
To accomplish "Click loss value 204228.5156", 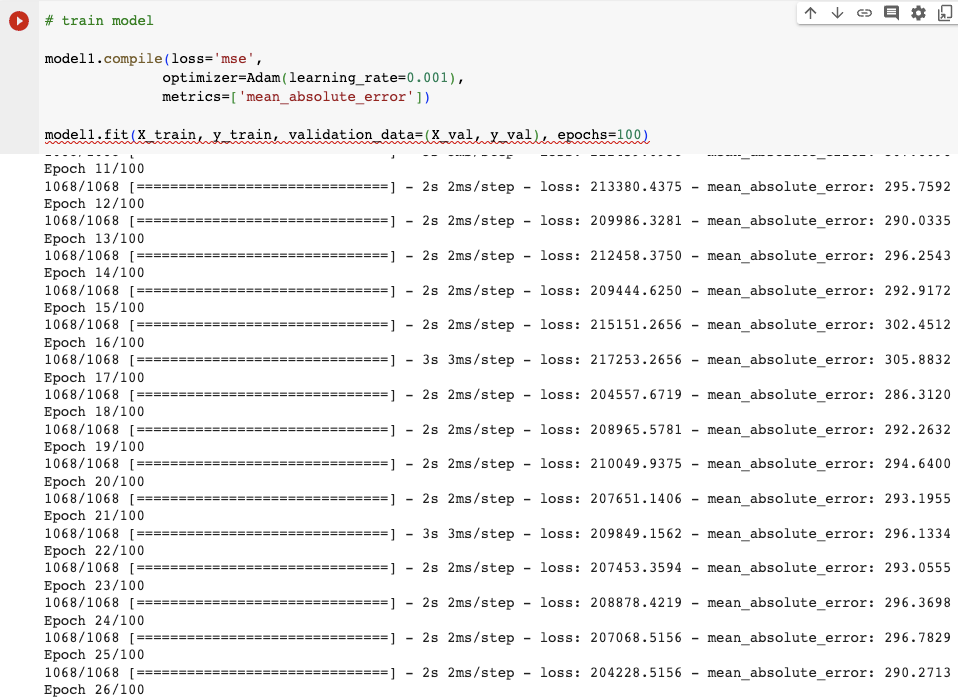I will point(635,672).
